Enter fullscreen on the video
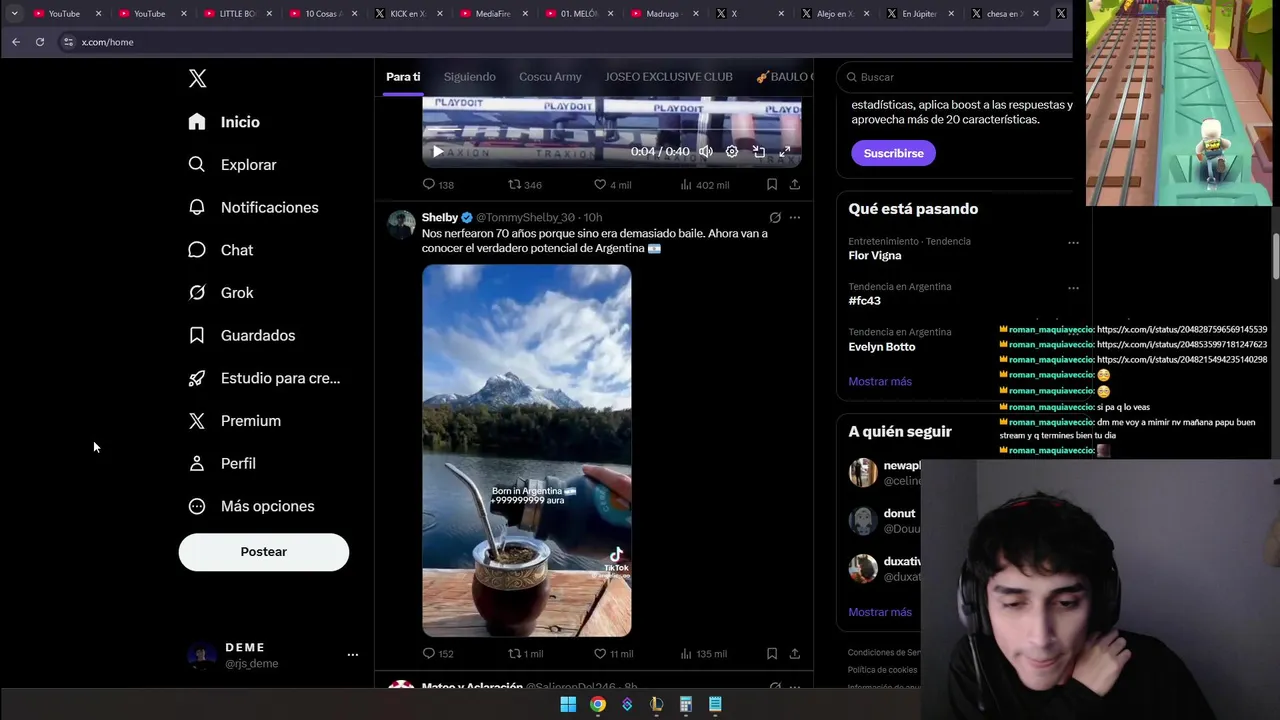Viewport: 1280px width, 720px height. coord(785,152)
